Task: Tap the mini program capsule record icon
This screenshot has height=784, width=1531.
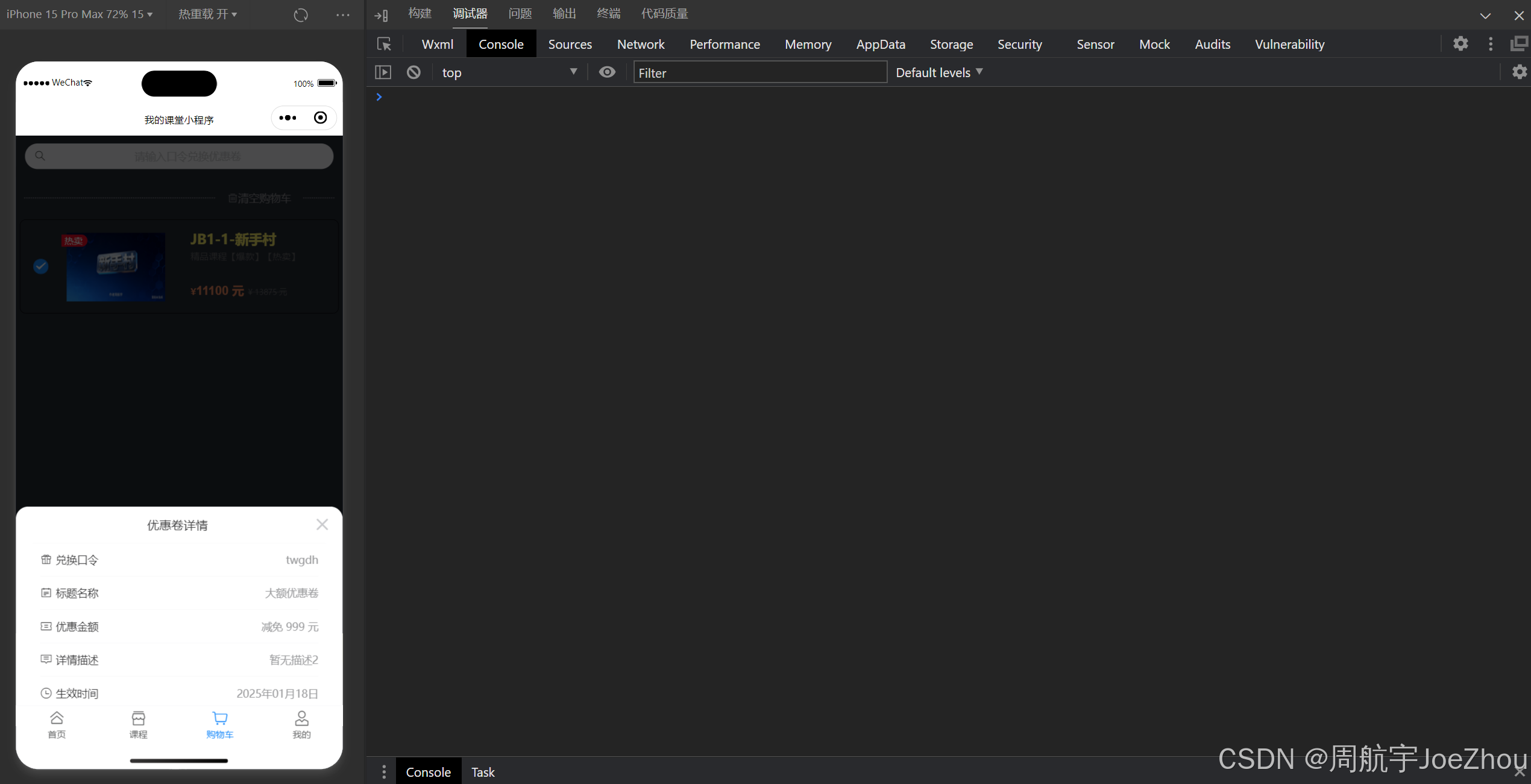Action: pyautogui.click(x=321, y=118)
